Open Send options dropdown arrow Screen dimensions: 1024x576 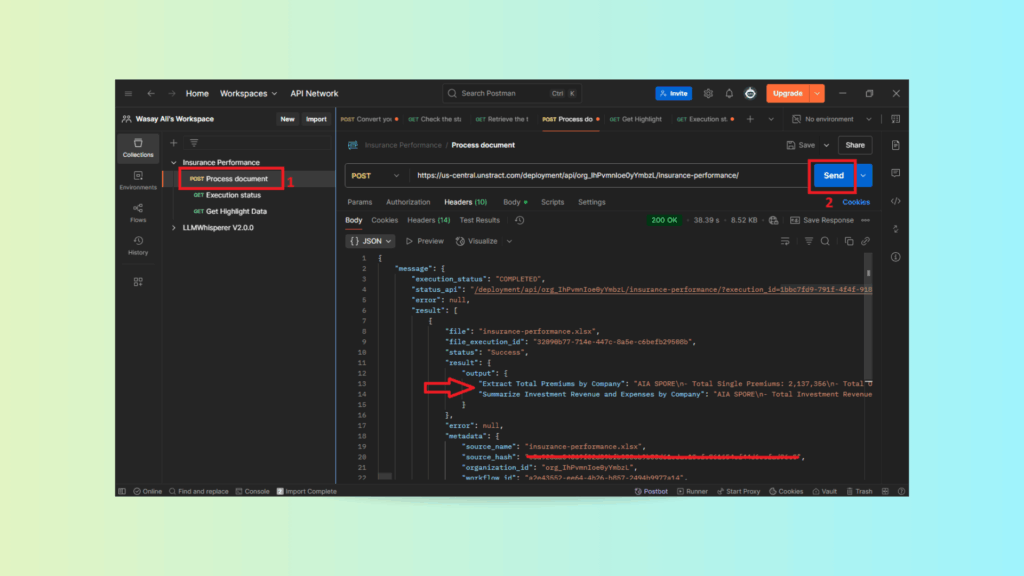863,176
